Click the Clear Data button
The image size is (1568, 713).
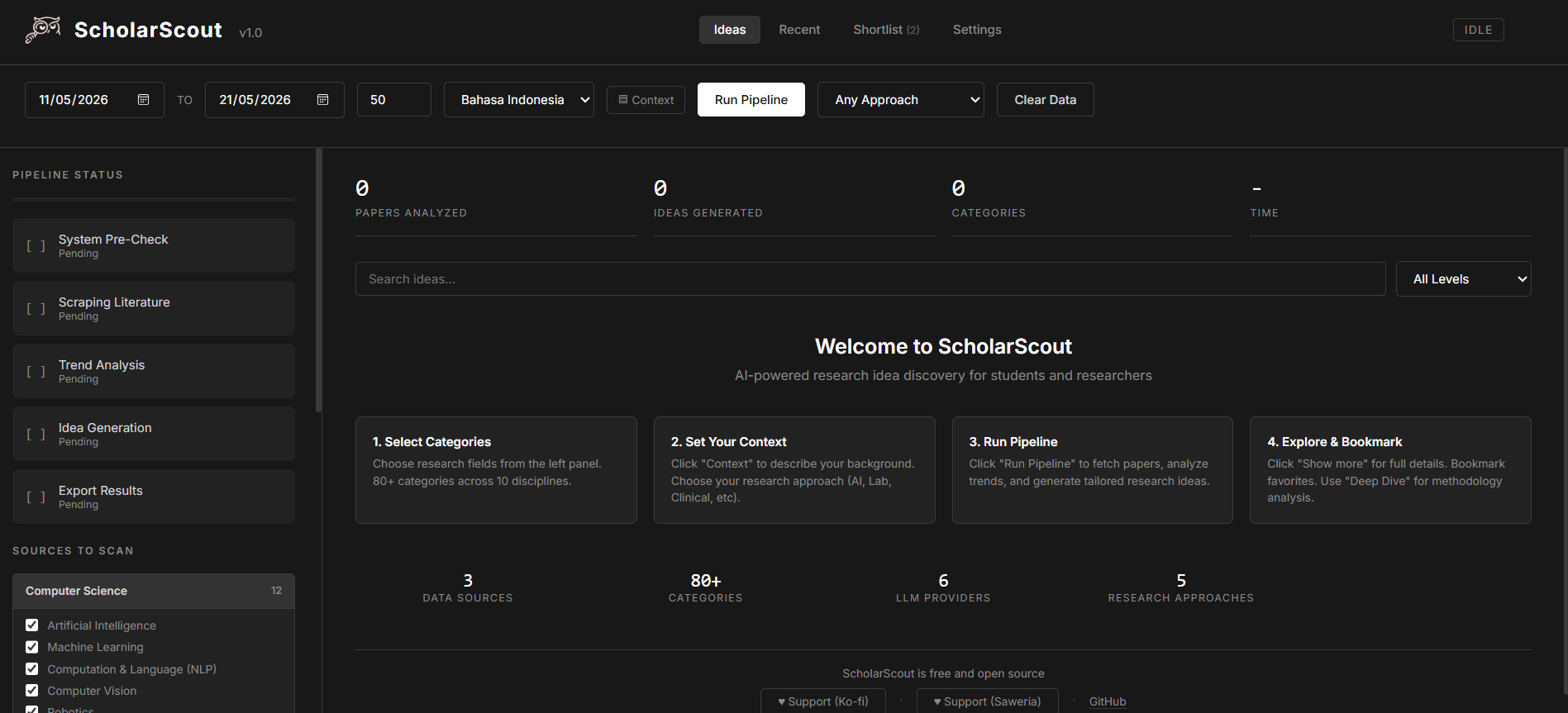1046,100
